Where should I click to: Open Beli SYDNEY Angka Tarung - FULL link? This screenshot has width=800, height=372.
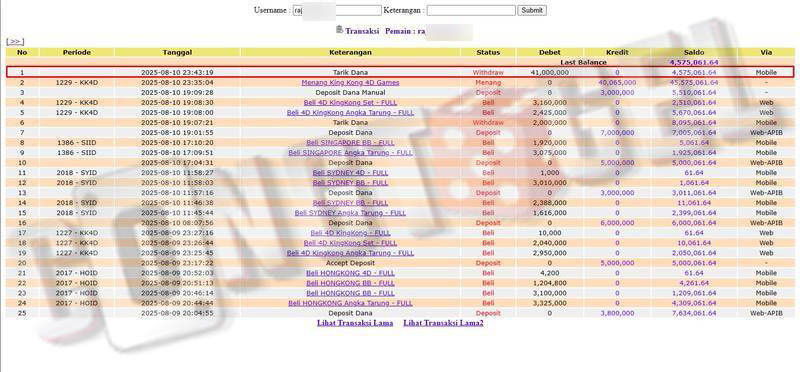[351, 213]
